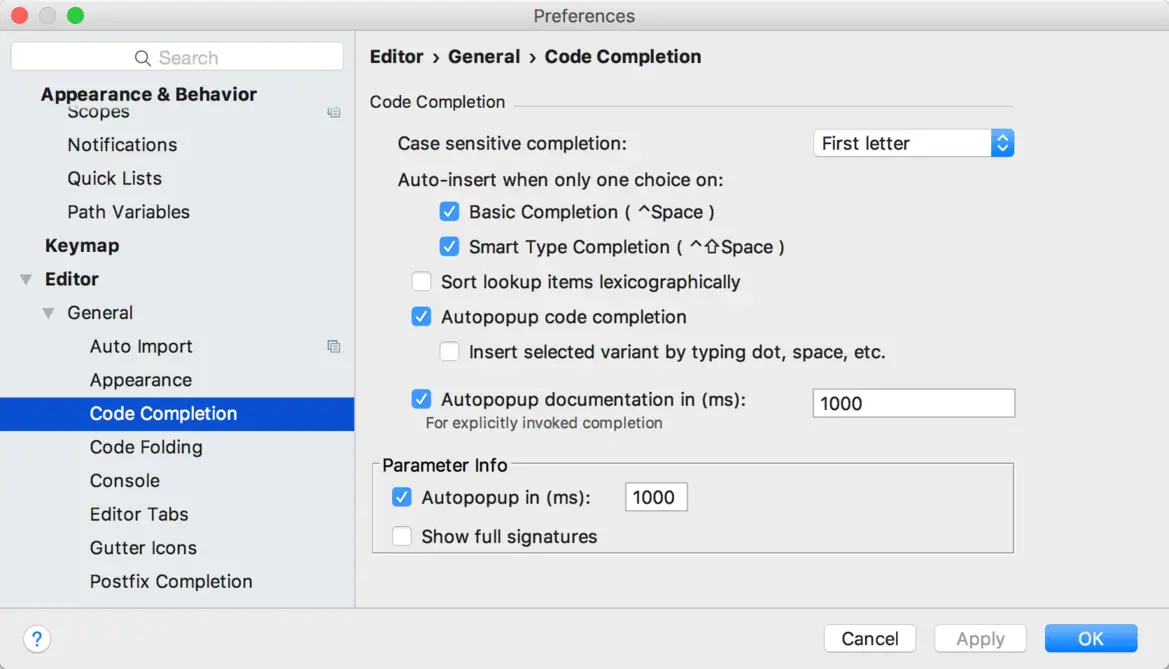Click the project-level icon beside Scopes
Screen dimensions: 1169x669
coord(334,113)
